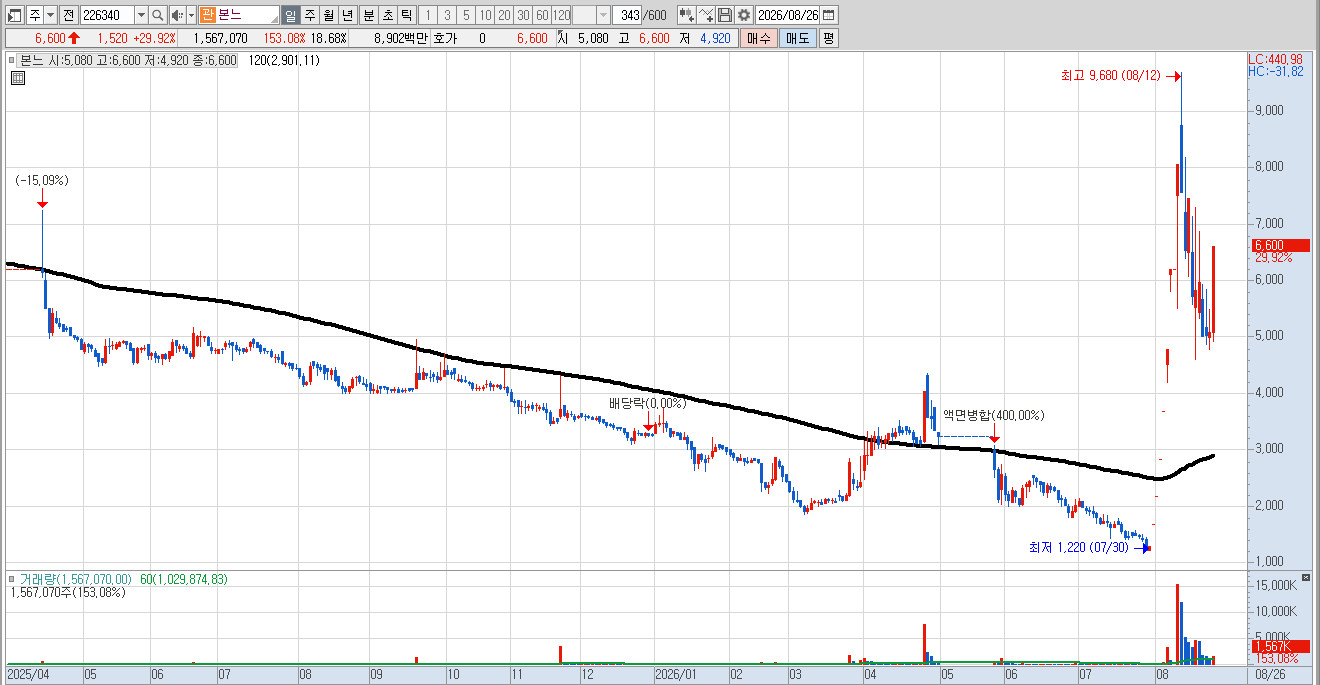
Task: Click the 평 button
Action: (x=829, y=38)
